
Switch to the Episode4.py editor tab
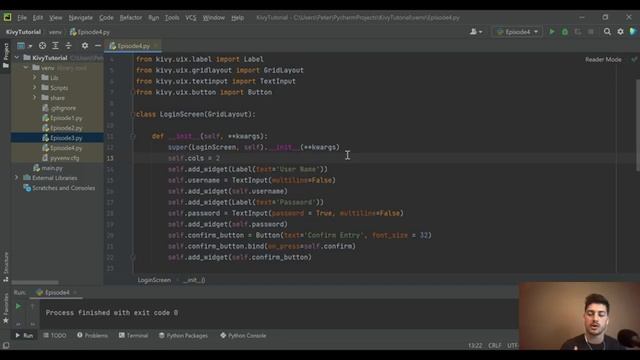[133, 46]
